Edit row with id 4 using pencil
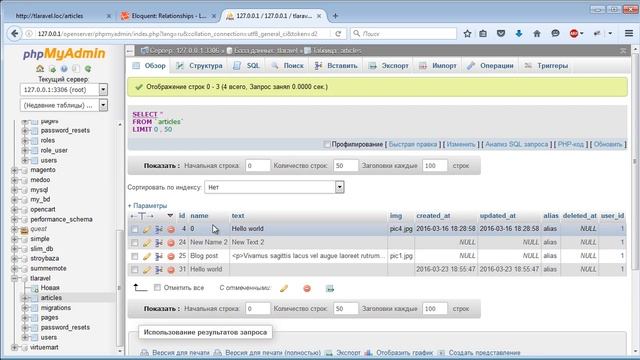Screen dimensions: 640x360 pos(147,229)
